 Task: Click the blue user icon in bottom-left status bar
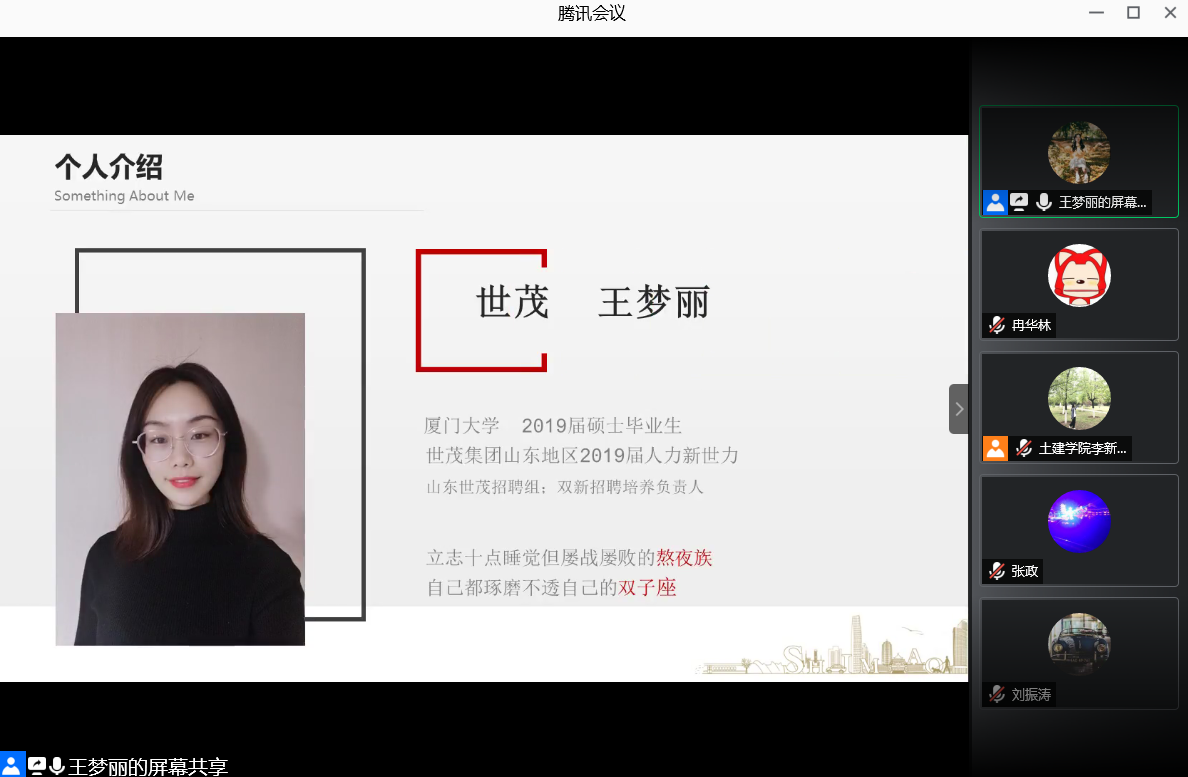click(x=12, y=766)
